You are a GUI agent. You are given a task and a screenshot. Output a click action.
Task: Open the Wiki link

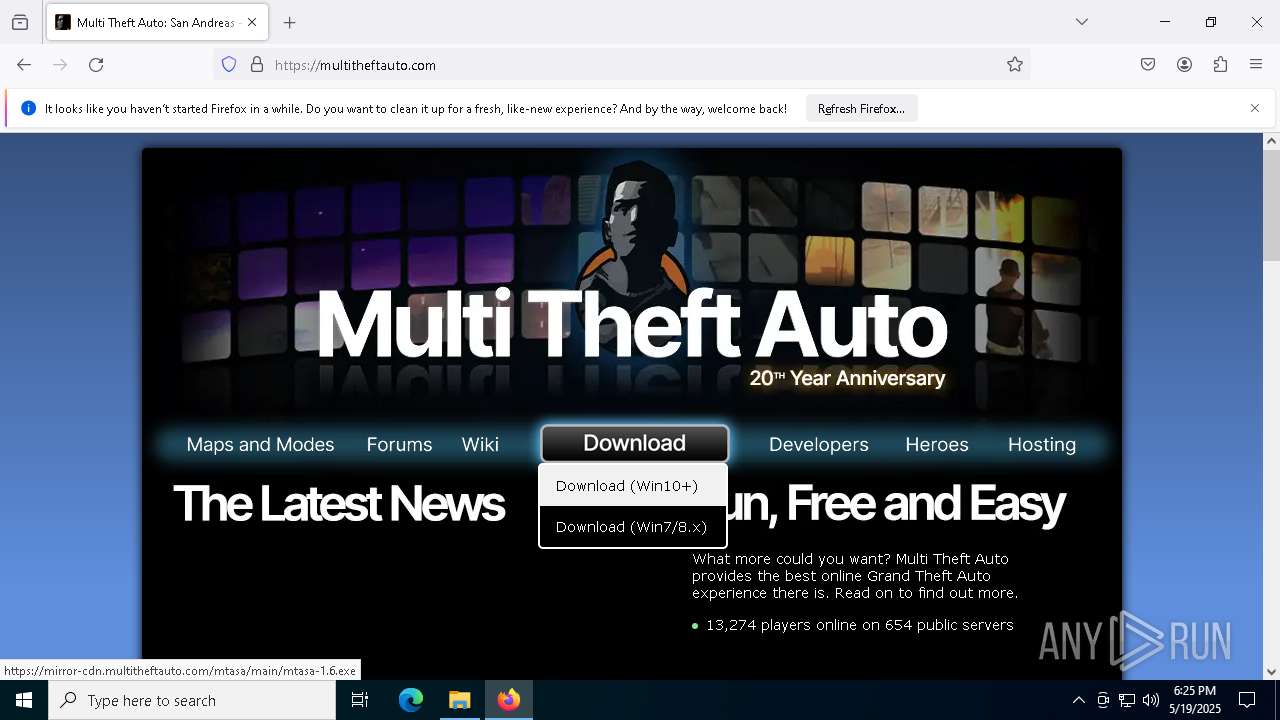click(480, 444)
